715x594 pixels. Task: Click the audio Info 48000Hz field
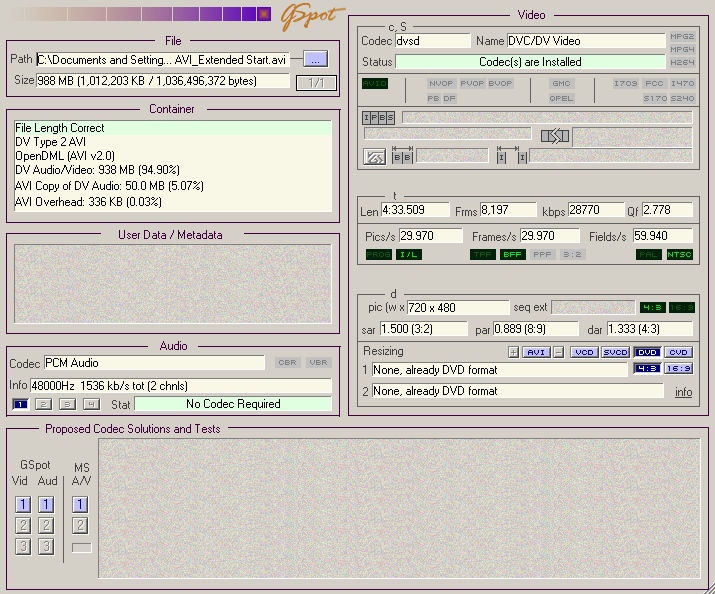[181, 386]
